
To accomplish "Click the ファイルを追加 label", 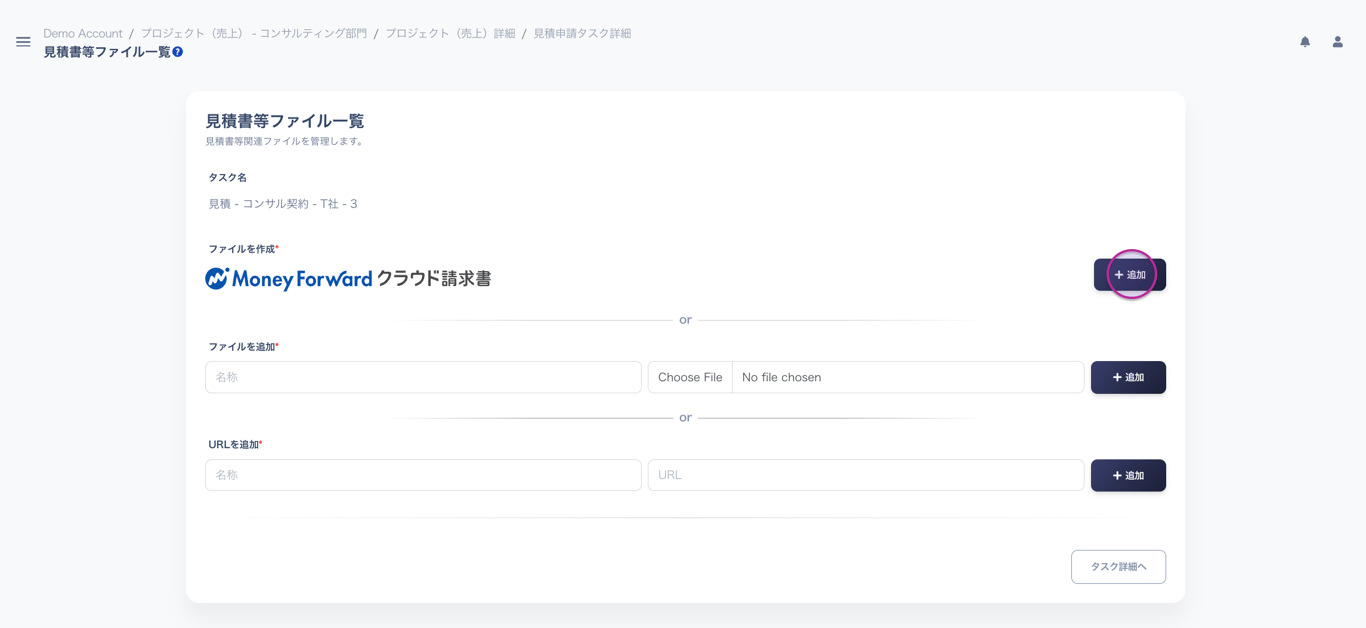I will pos(243,347).
